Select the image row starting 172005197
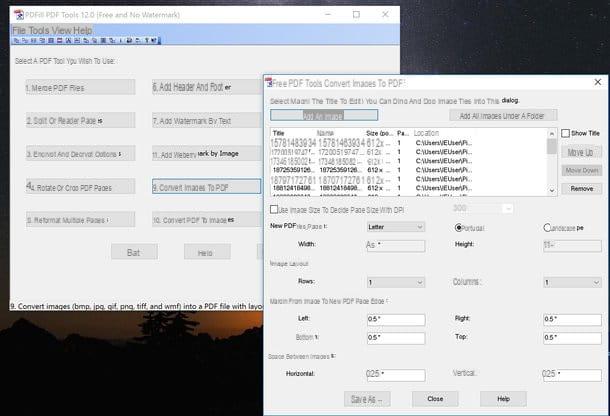The image size is (610, 416). tap(408, 152)
